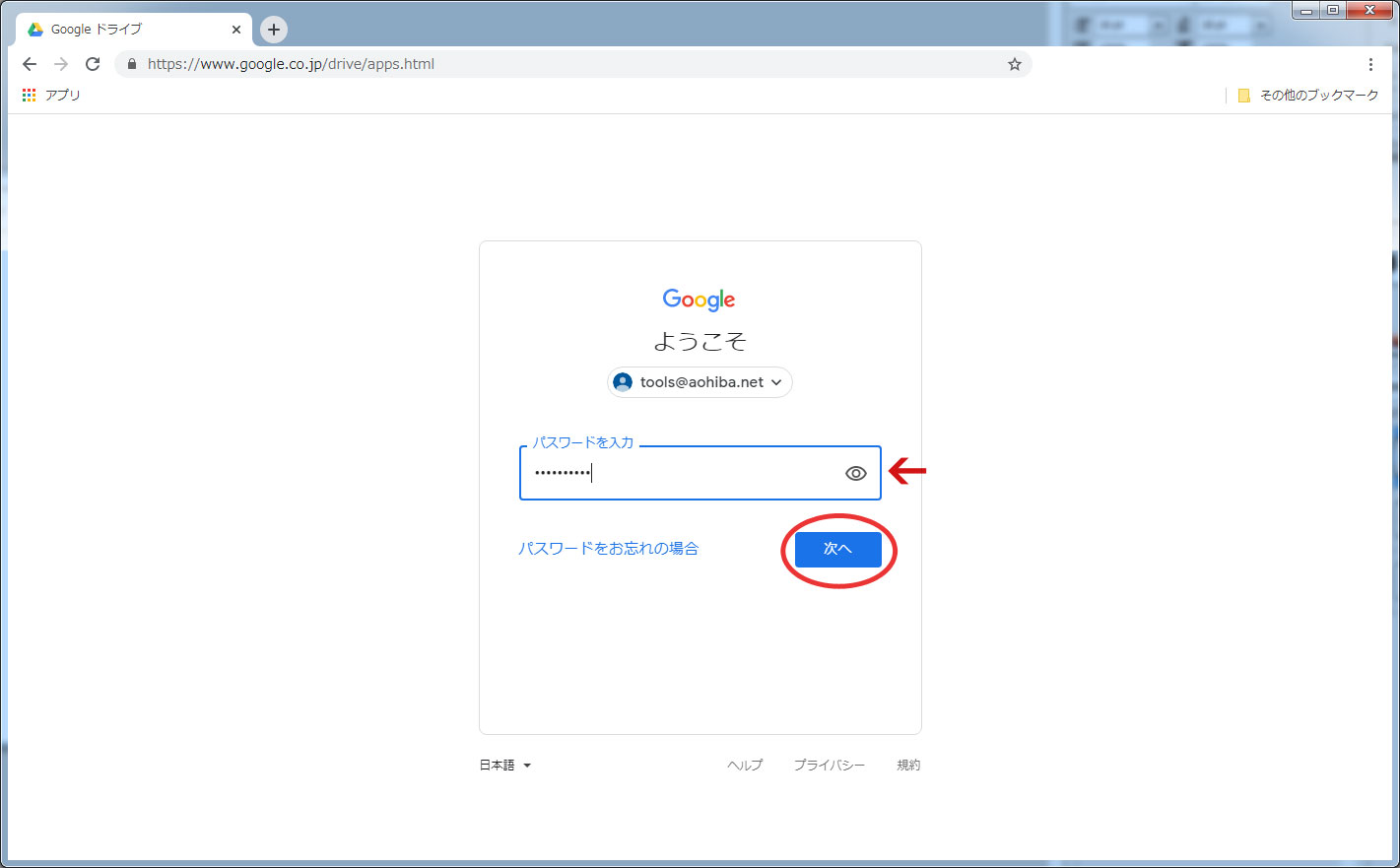Screen dimensions: 1400x868
Task: Show password with eye icon
Action: 856,474
